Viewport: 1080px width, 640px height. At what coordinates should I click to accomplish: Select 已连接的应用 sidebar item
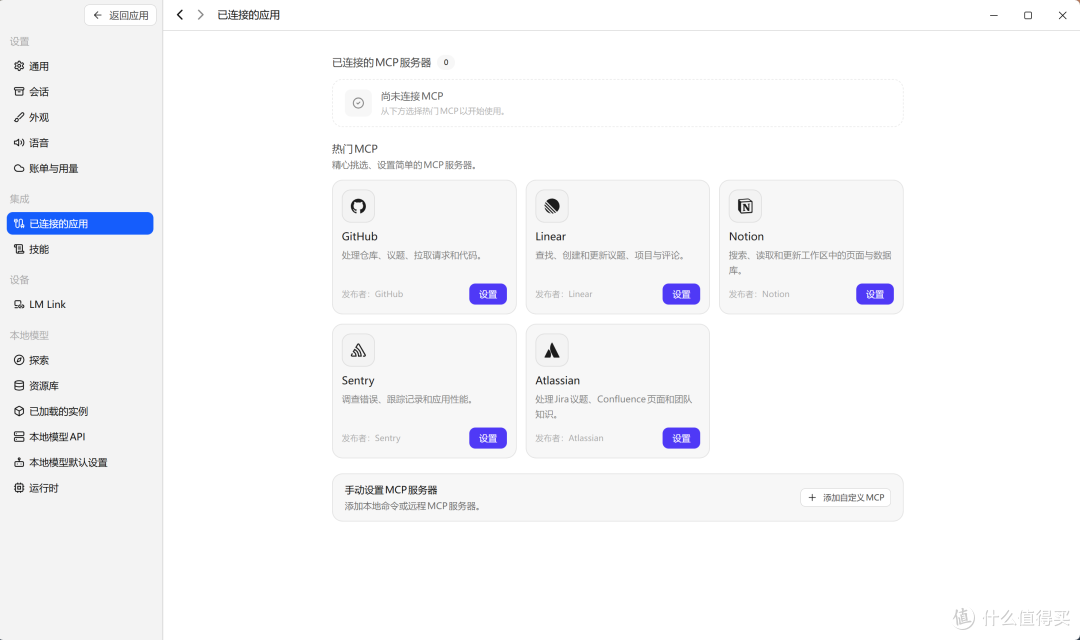[x=80, y=223]
